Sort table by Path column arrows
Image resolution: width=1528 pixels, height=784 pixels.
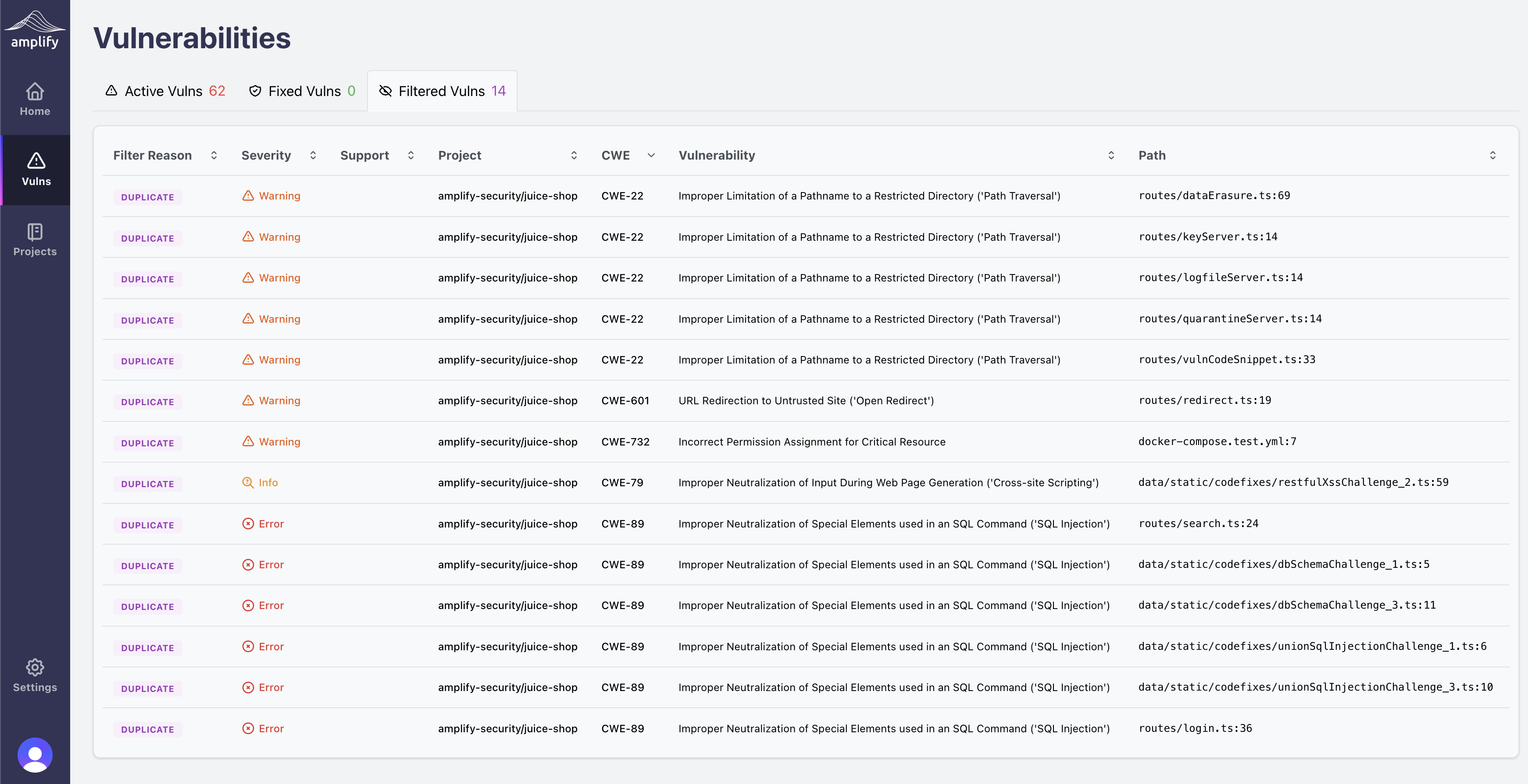click(1492, 155)
